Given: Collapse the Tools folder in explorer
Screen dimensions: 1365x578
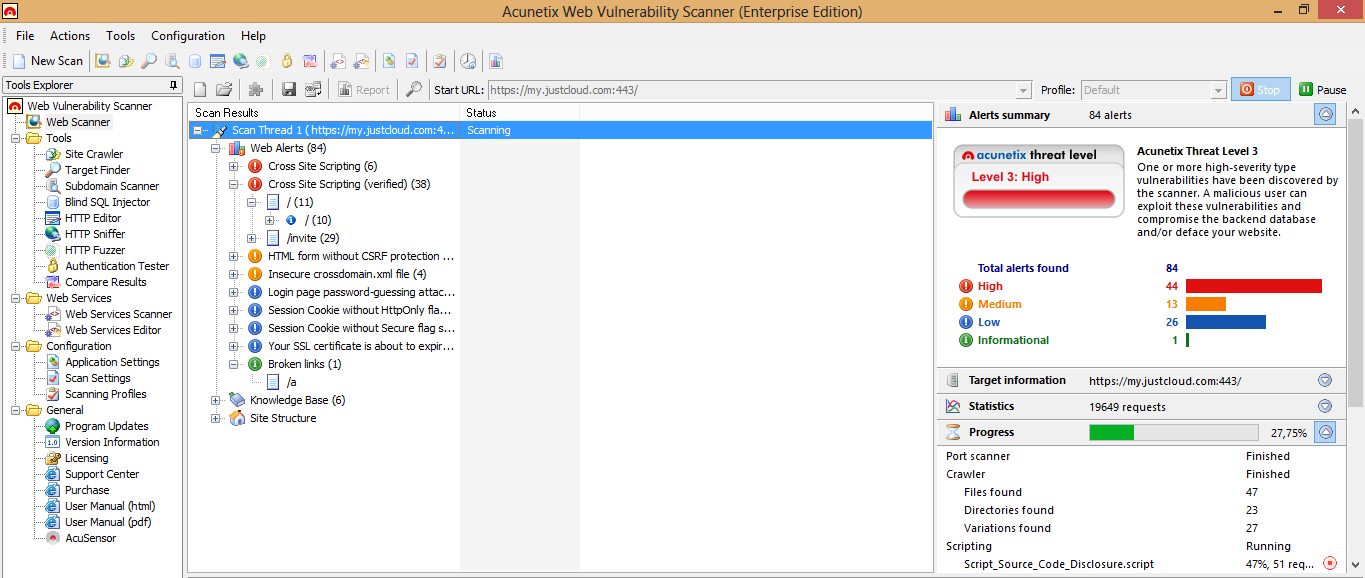Looking at the screenshot, I should tap(16, 138).
